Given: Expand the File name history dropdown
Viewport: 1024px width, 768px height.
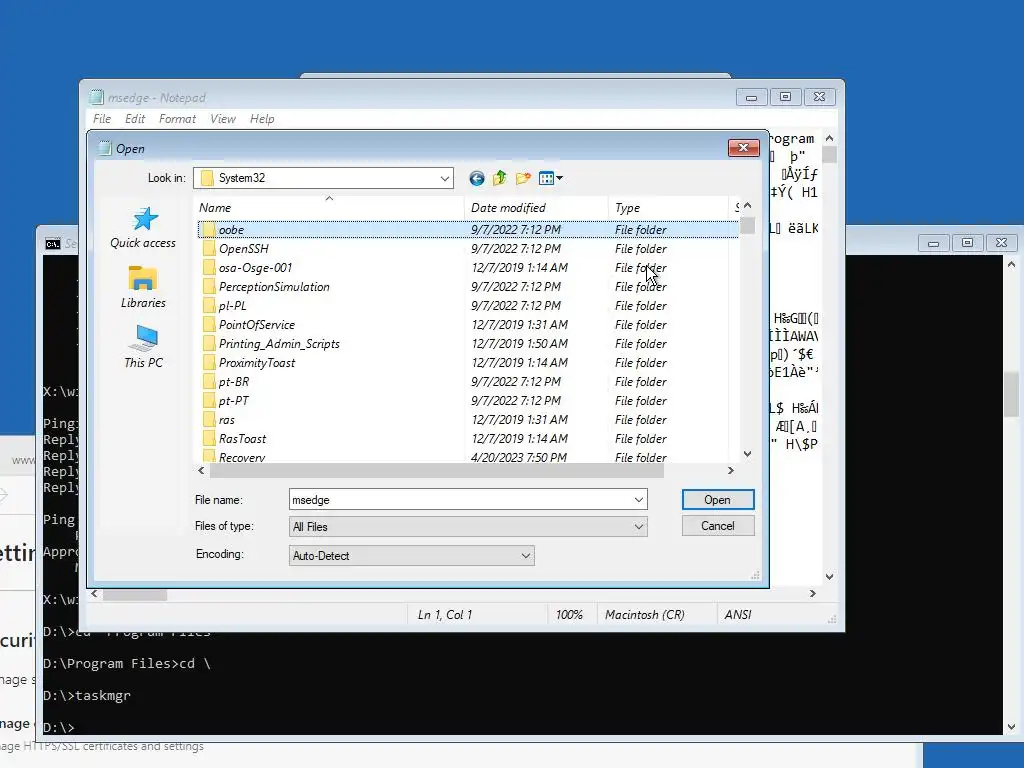Looking at the screenshot, I should (639, 500).
